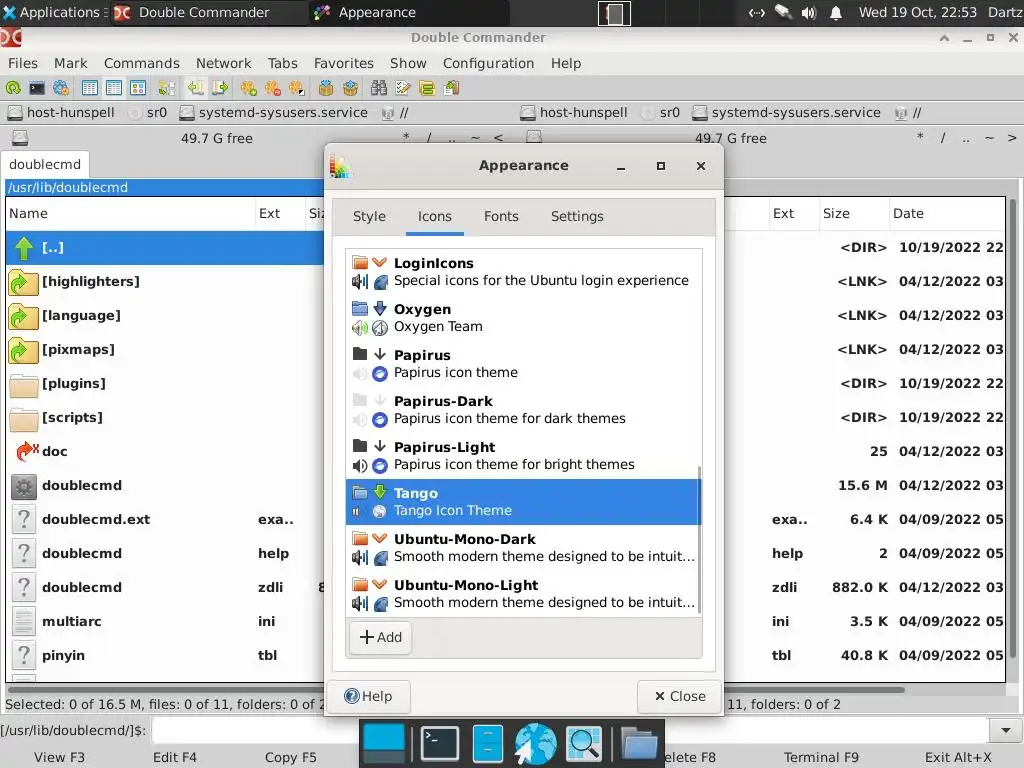Select the doublecmd folder tab

(45, 165)
